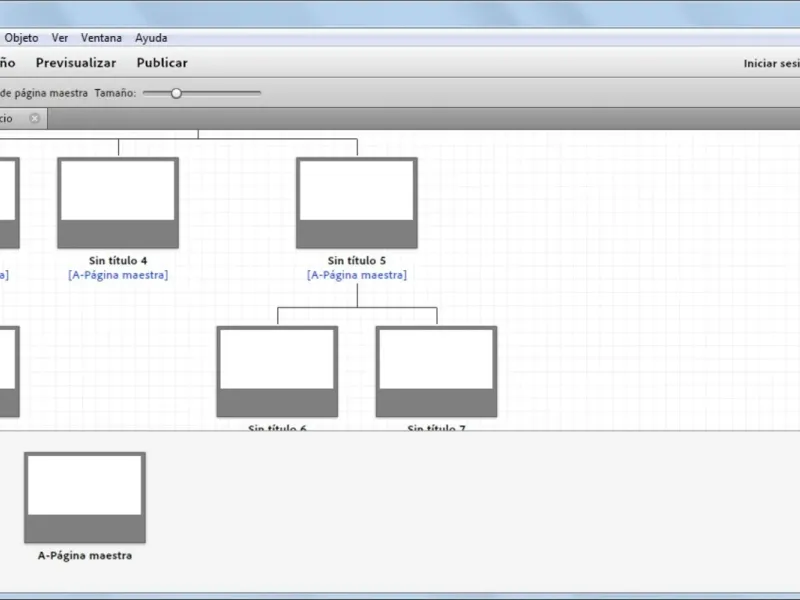
Task: Click master link under Sin título 4
Action: pos(118,275)
